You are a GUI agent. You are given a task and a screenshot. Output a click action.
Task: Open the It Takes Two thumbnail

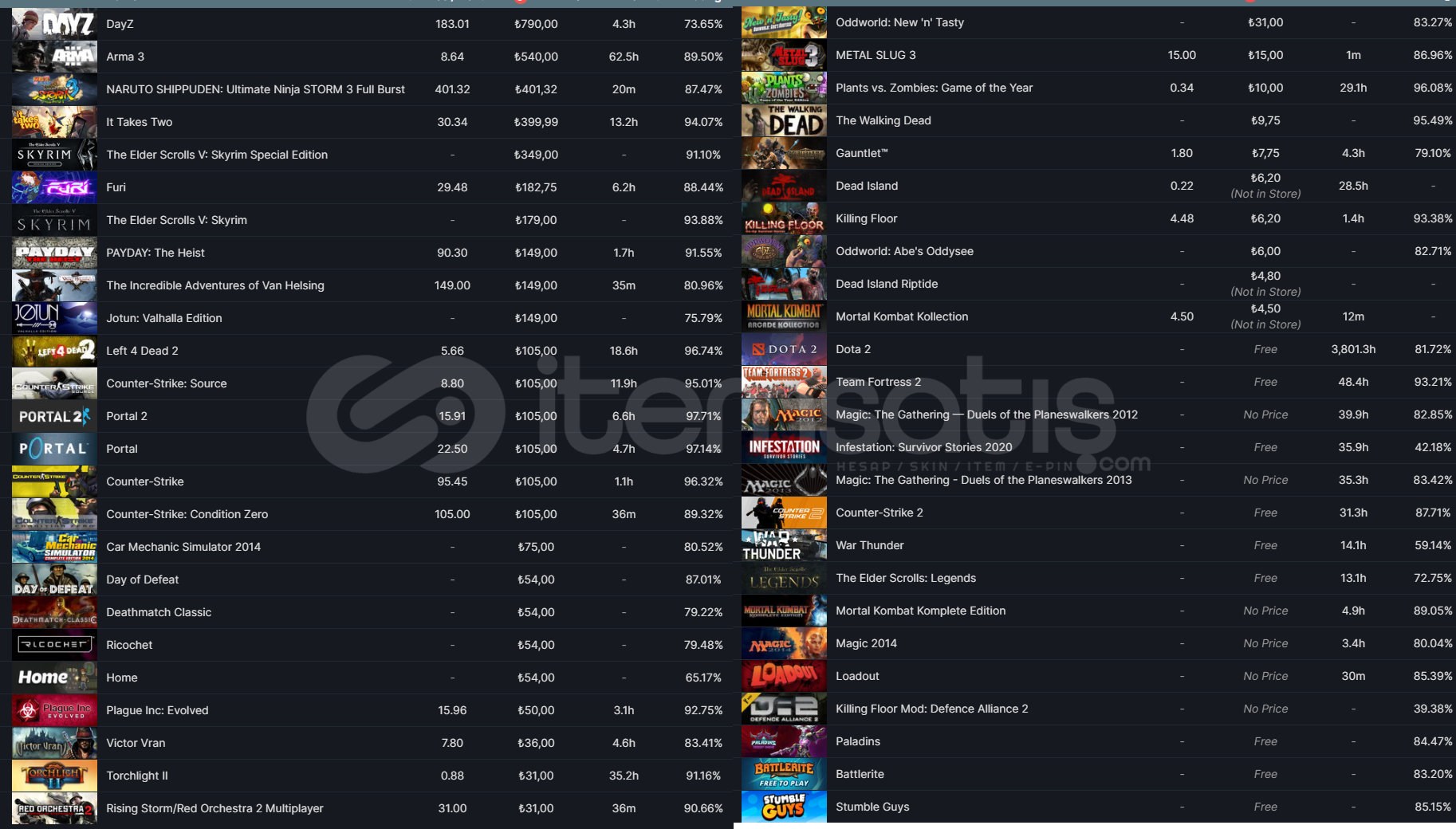54,122
